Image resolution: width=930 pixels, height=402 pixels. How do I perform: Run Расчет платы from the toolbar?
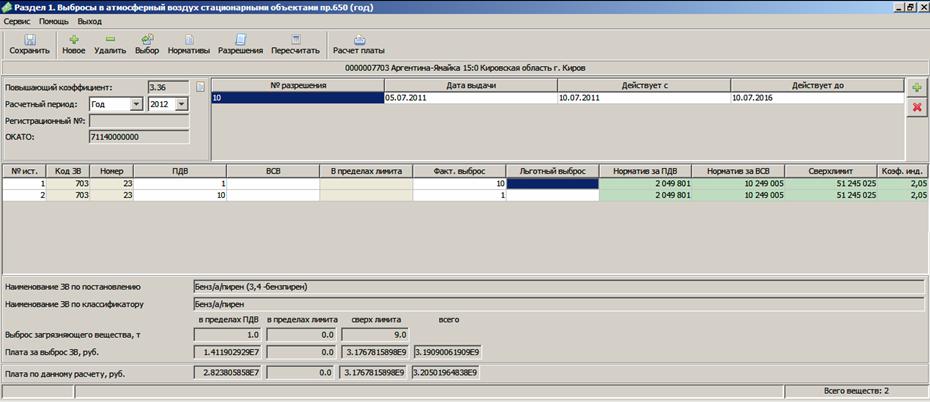pyautogui.click(x=358, y=43)
